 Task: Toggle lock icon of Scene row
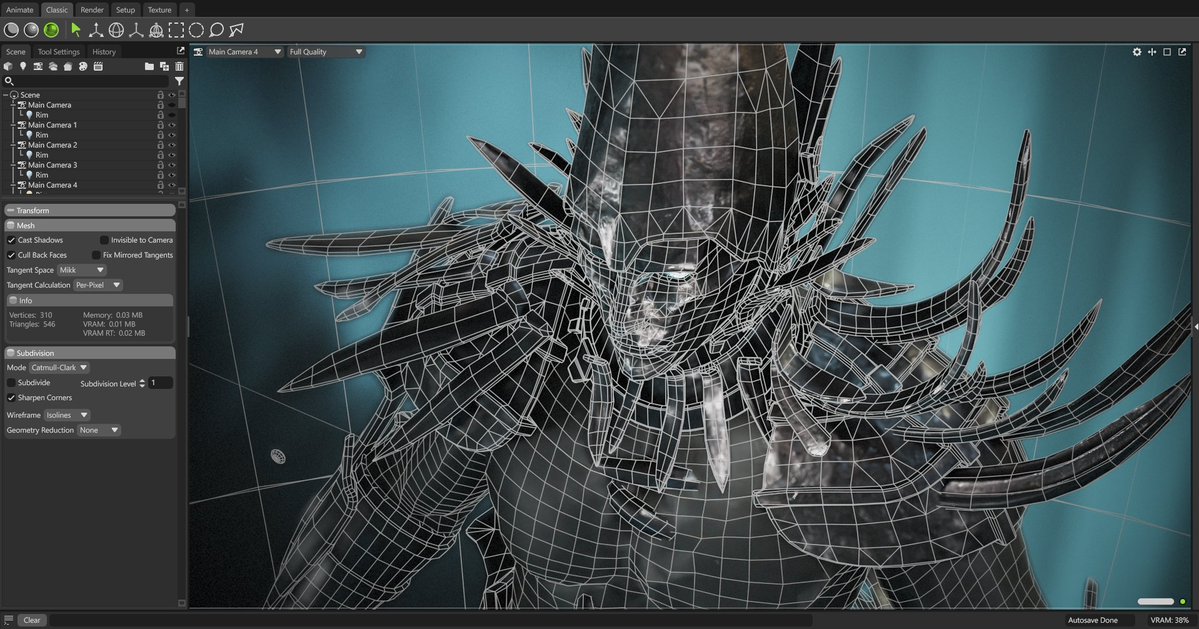(x=161, y=95)
